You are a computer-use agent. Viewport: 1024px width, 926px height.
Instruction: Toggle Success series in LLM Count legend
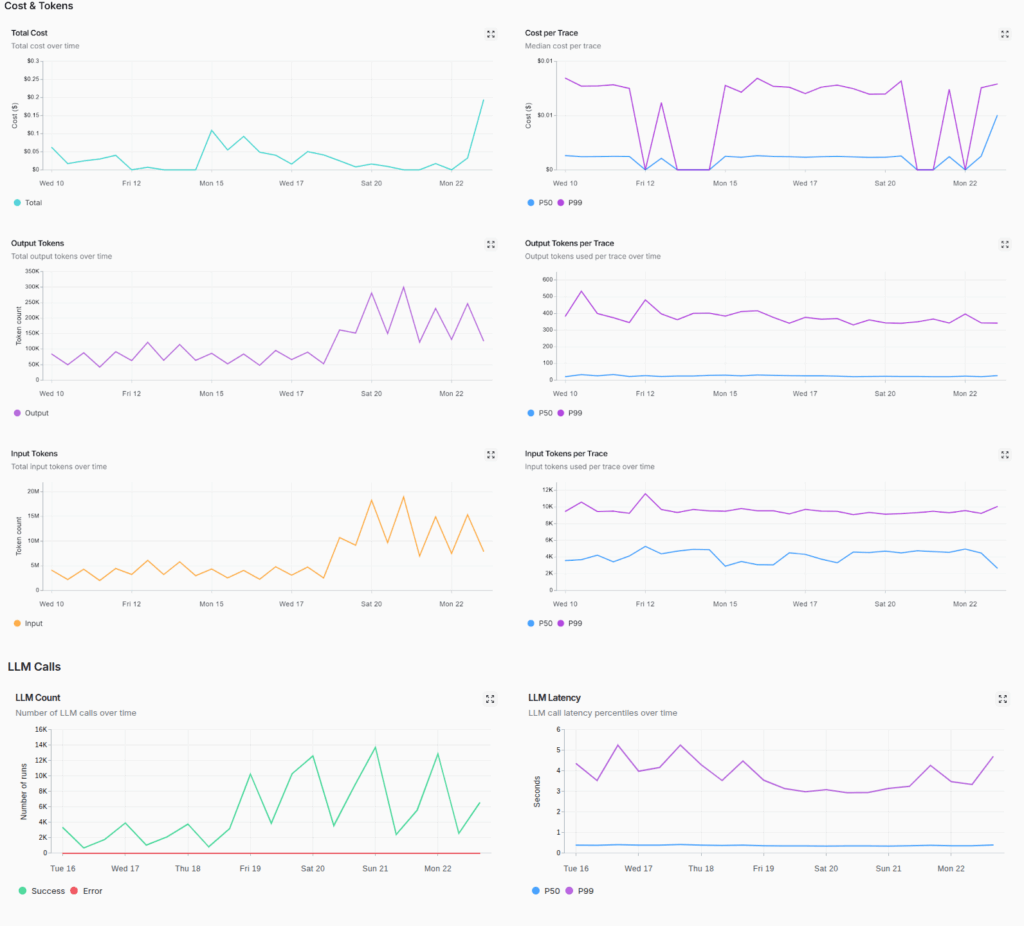[42, 891]
